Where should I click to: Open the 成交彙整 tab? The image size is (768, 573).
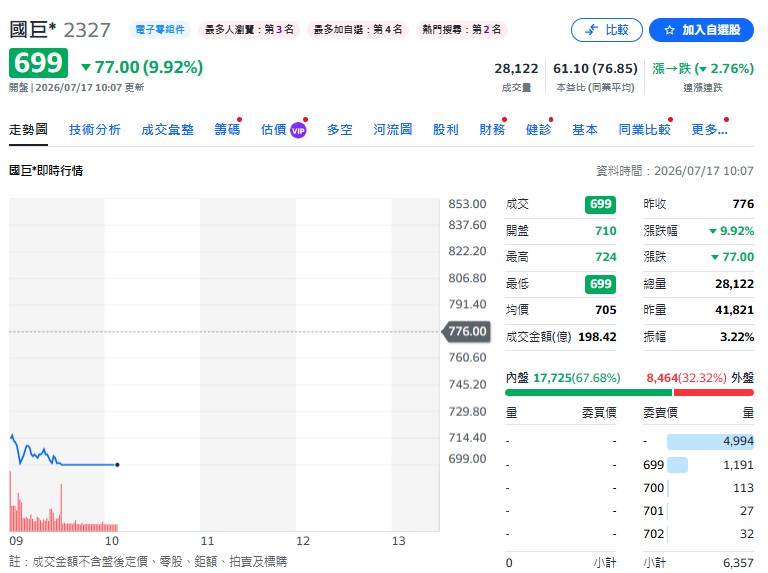click(x=167, y=129)
